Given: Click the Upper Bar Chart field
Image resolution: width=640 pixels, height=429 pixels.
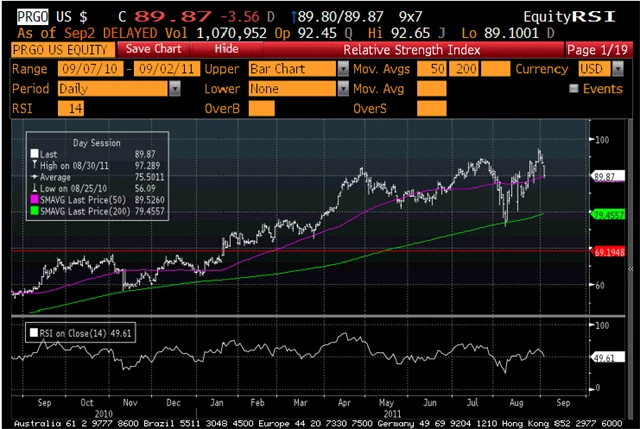Looking at the screenshot, I should [x=292, y=69].
